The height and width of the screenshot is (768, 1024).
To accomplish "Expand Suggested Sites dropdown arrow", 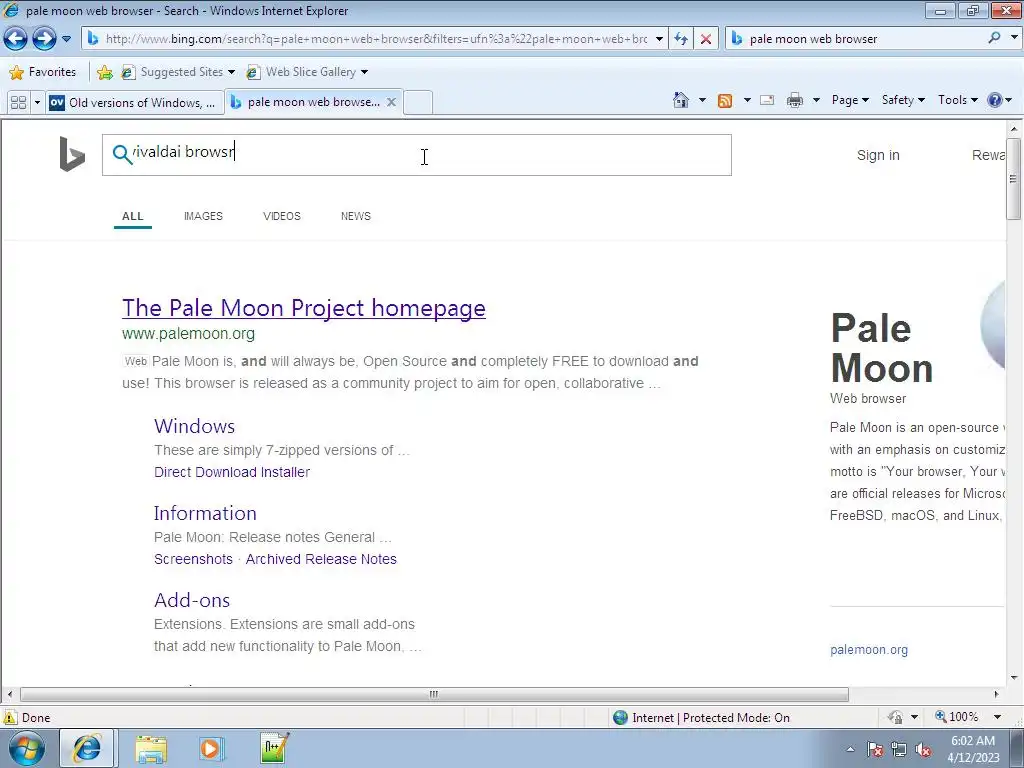I will [x=231, y=72].
